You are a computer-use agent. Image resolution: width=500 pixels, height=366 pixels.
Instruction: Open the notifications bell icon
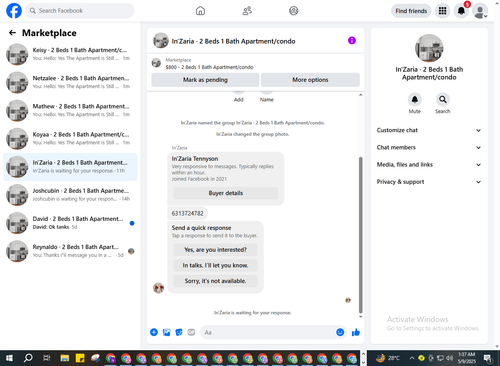tap(461, 11)
